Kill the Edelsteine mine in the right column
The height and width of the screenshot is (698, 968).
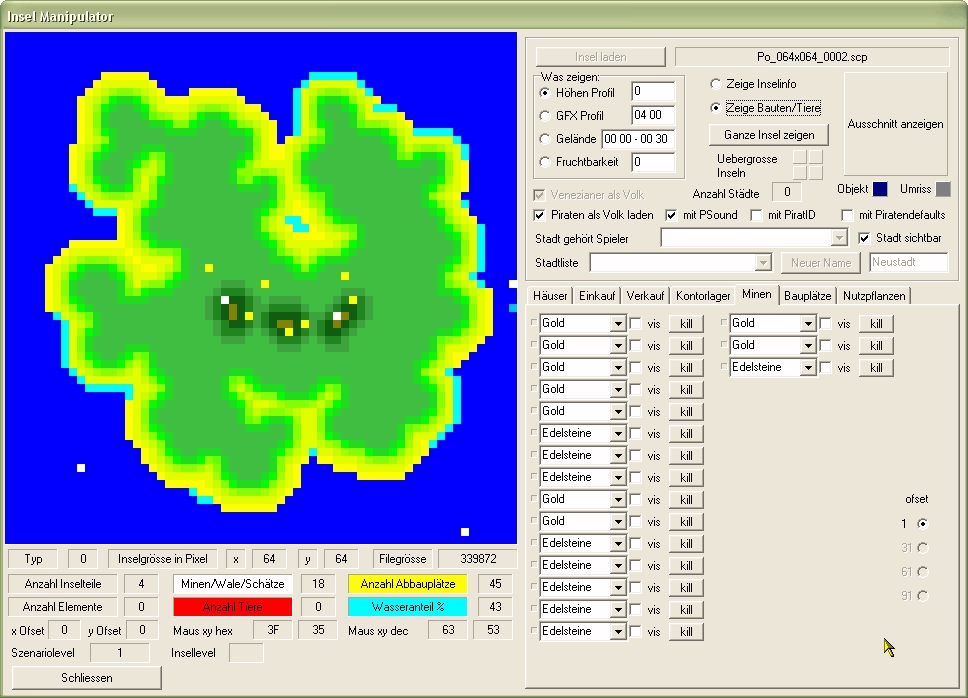(876, 367)
